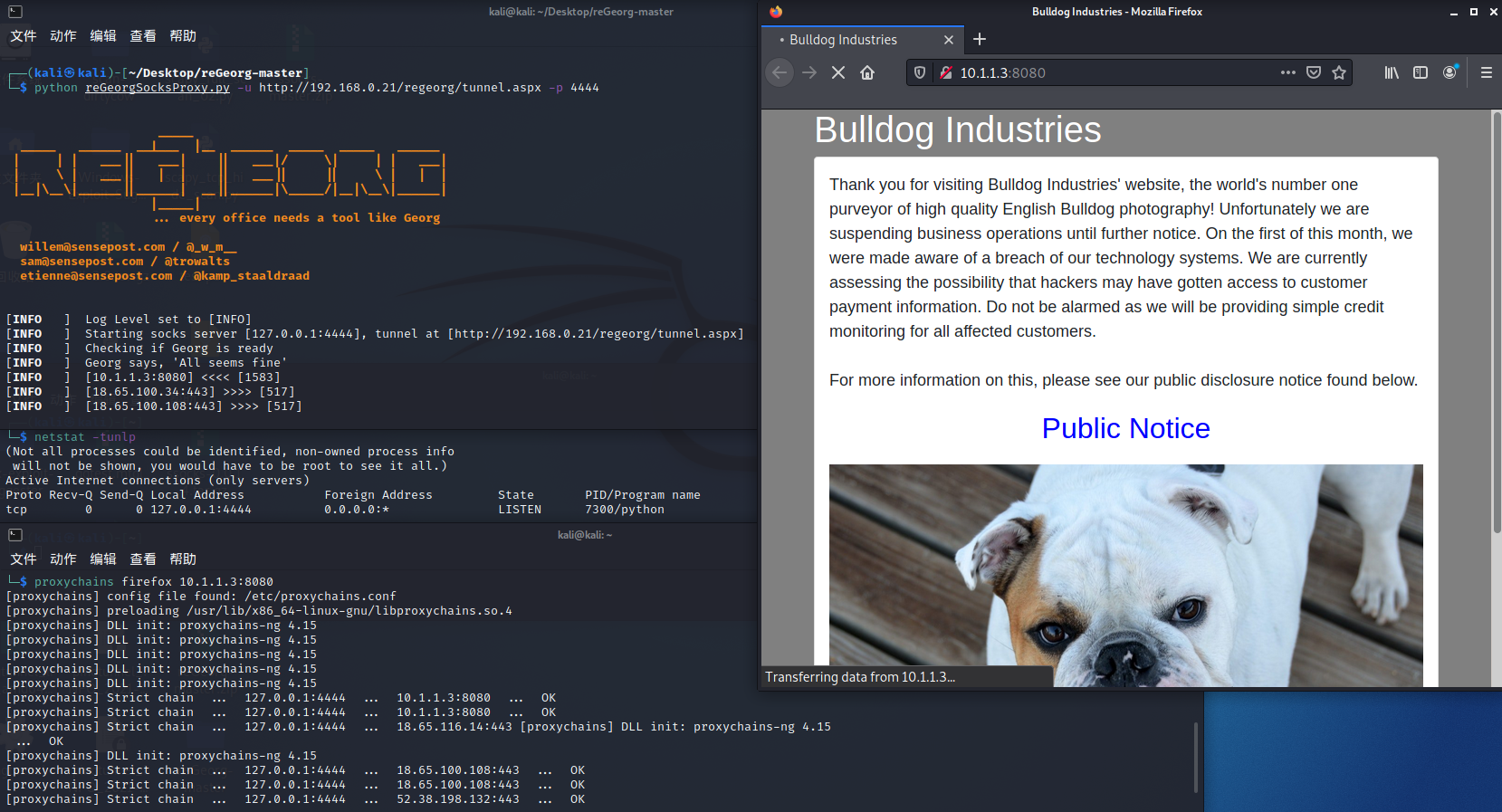This screenshot has height=812, width=1502.
Task: Open page actions three-dot menu
Action: [x=1287, y=72]
